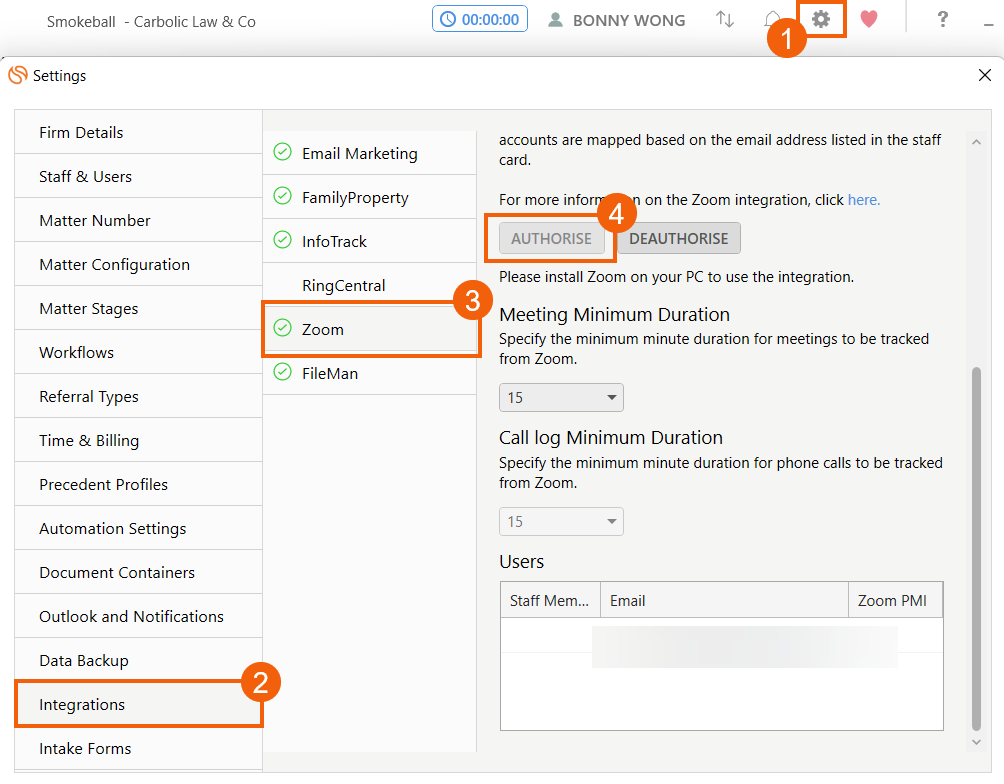Screen dimensions: 1004x784
Task: Go to Outlook and Notifications
Action: coord(138,617)
